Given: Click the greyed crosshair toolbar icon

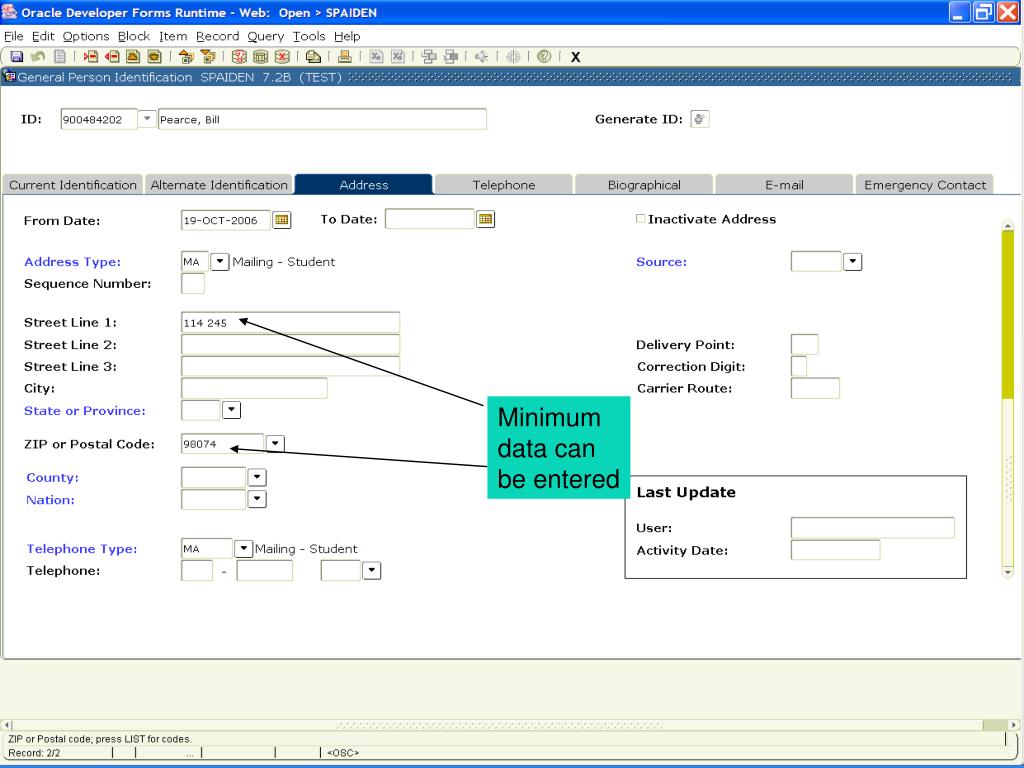Looking at the screenshot, I should [x=513, y=57].
